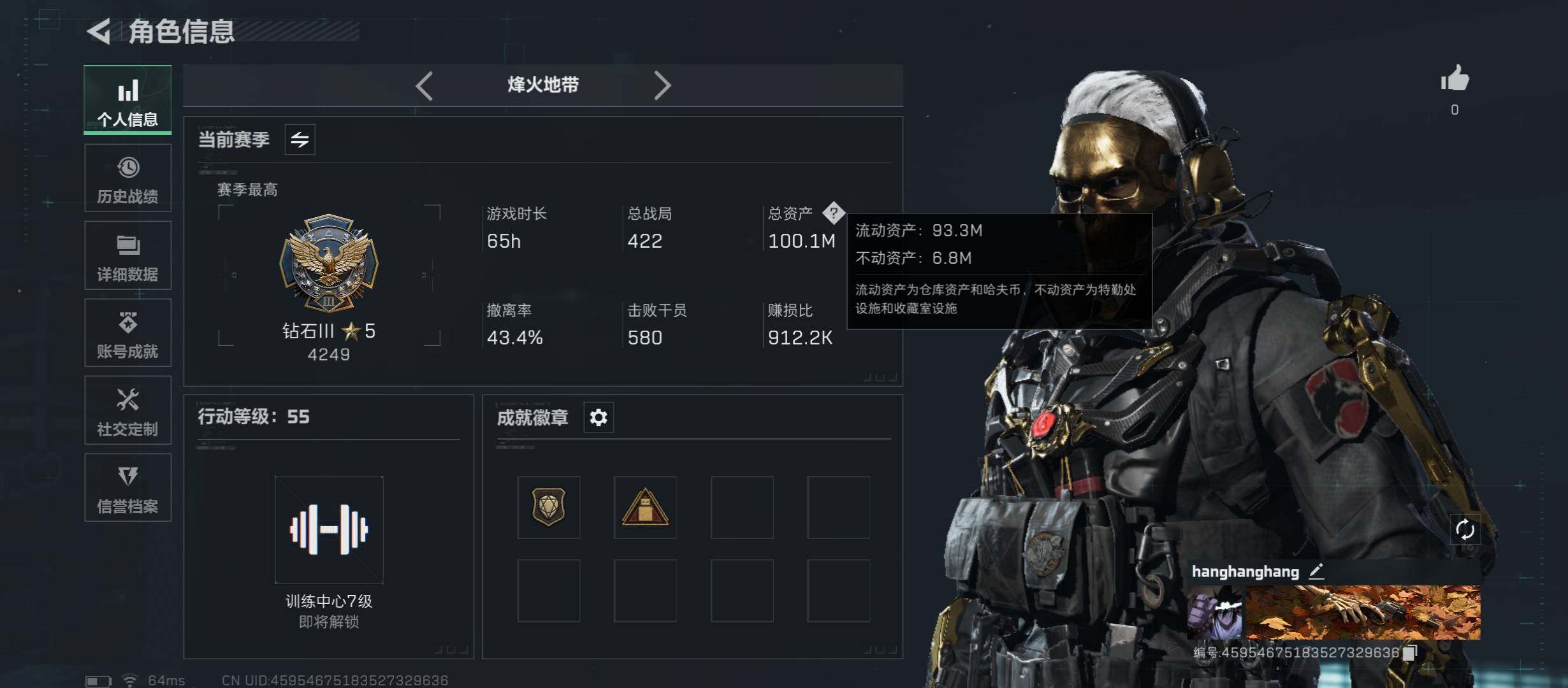Image resolution: width=1568 pixels, height=688 pixels.
Task: Rotate the character model with refresh icon
Action: [1465, 529]
